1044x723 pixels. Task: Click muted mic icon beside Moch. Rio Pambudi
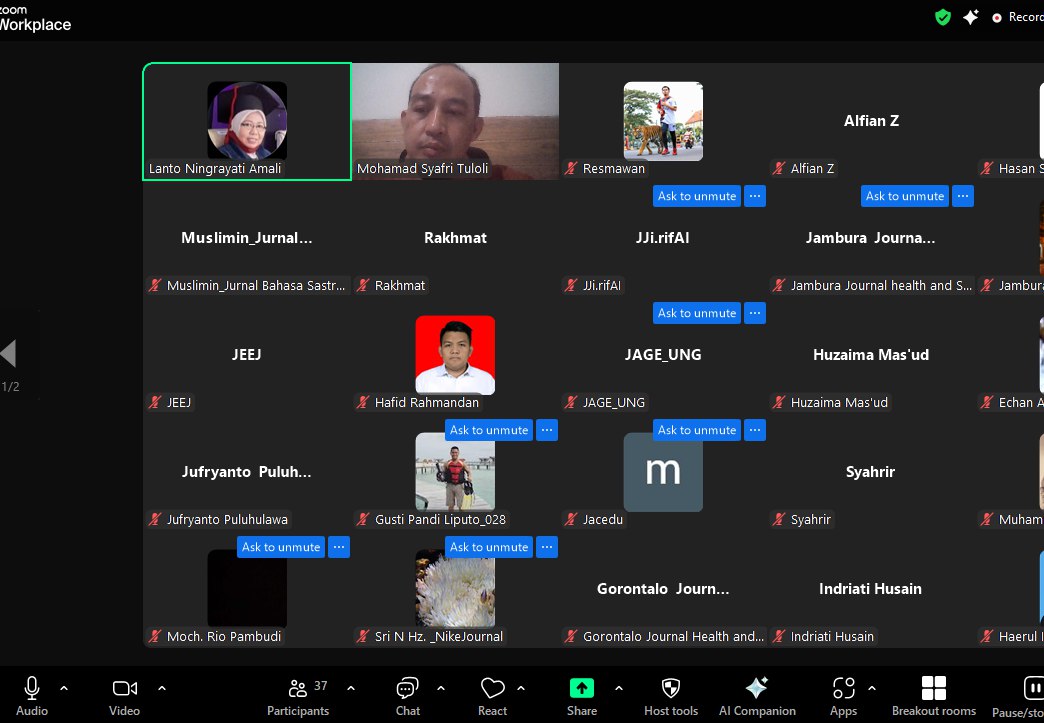pos(155,636)
